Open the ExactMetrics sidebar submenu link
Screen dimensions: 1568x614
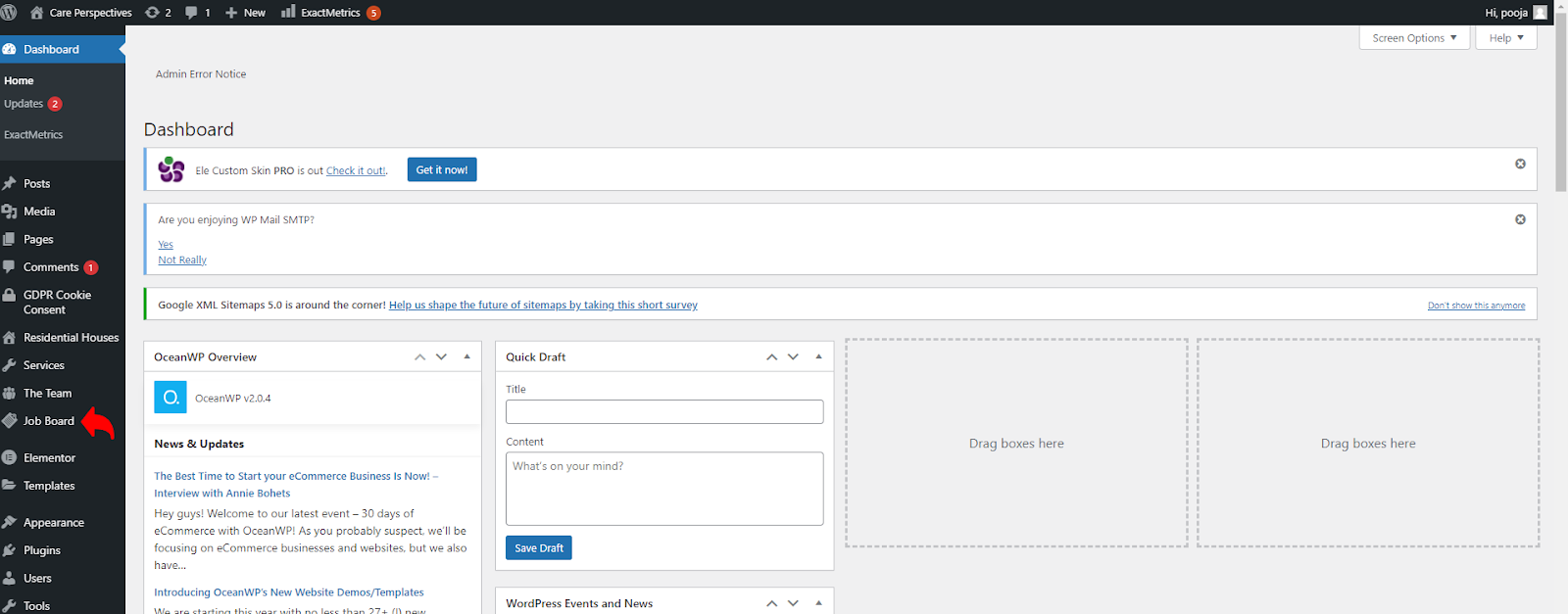(33, 134)
